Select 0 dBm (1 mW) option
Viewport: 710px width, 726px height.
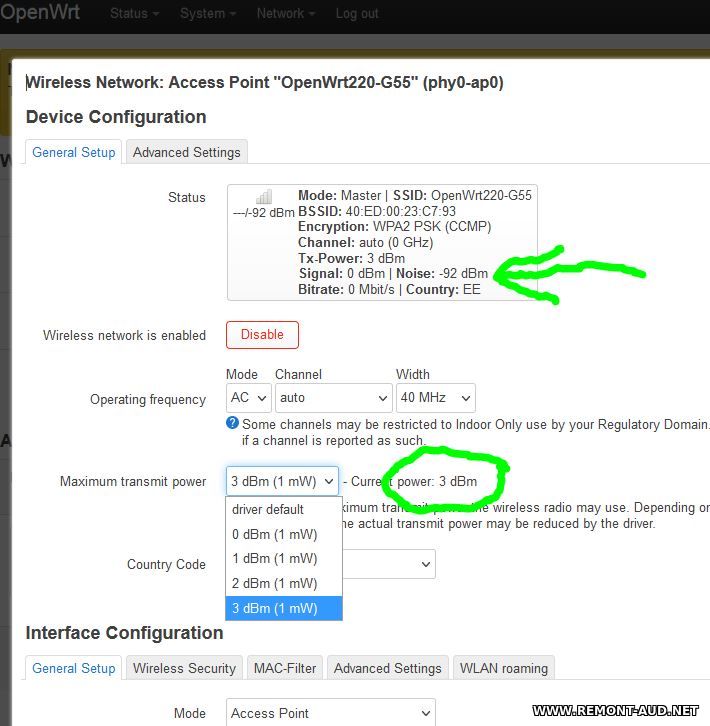(275, 534)
